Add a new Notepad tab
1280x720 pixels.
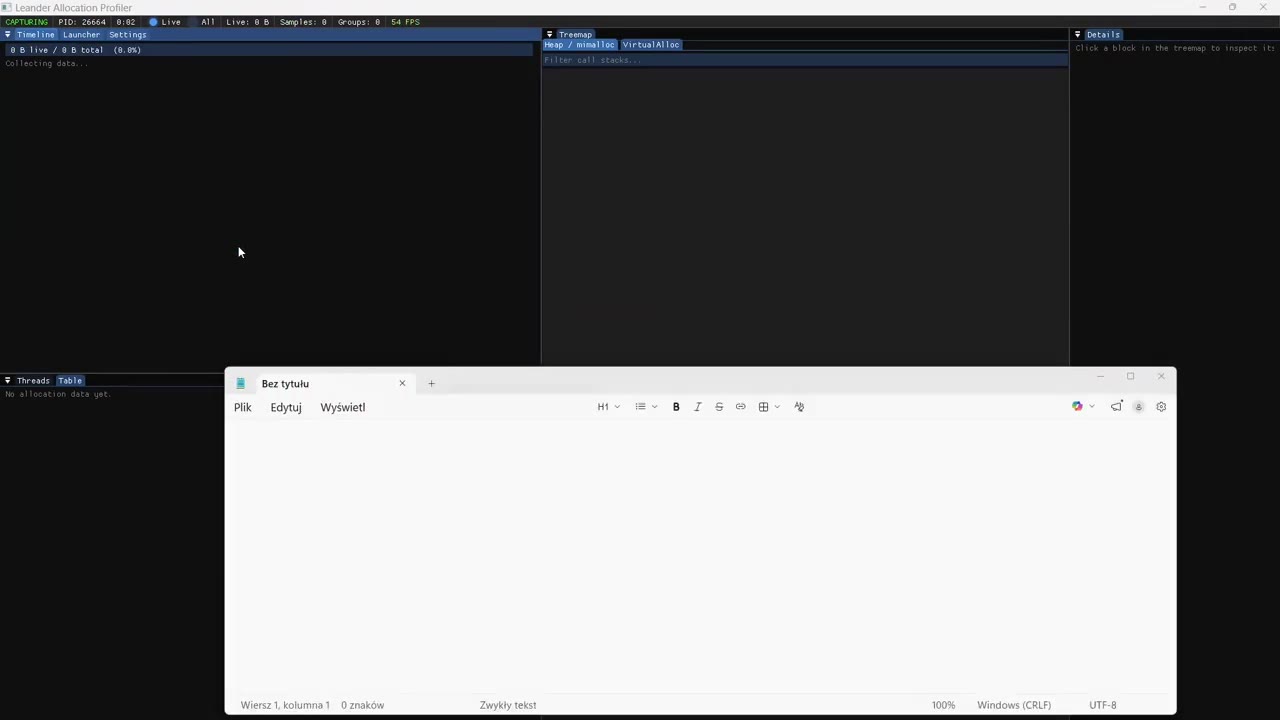(x=431, y=384)
